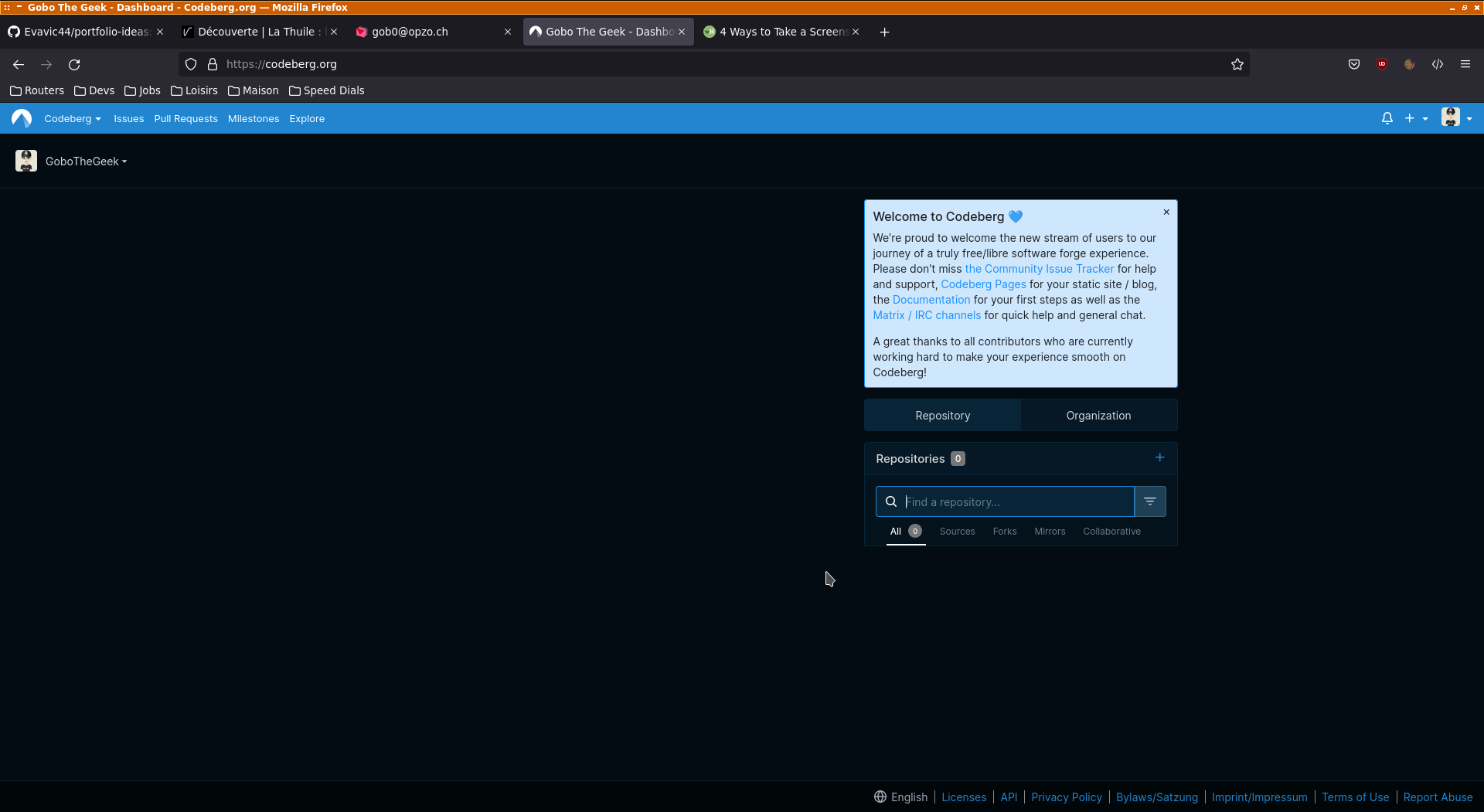Dismiss the Welcome to Codeberg message
This screenshot has width=1484, height=812.
click(1166, 212)
